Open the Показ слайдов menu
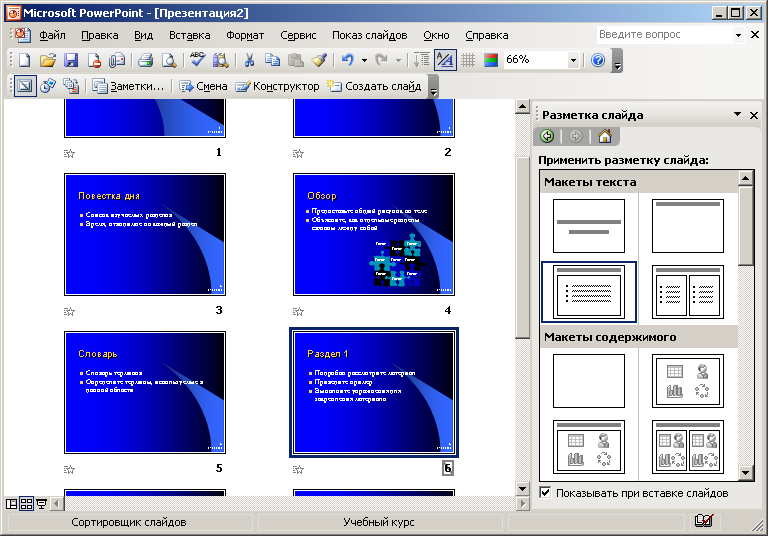This screenshot has height=536, width=768. (x=369, y=35)
